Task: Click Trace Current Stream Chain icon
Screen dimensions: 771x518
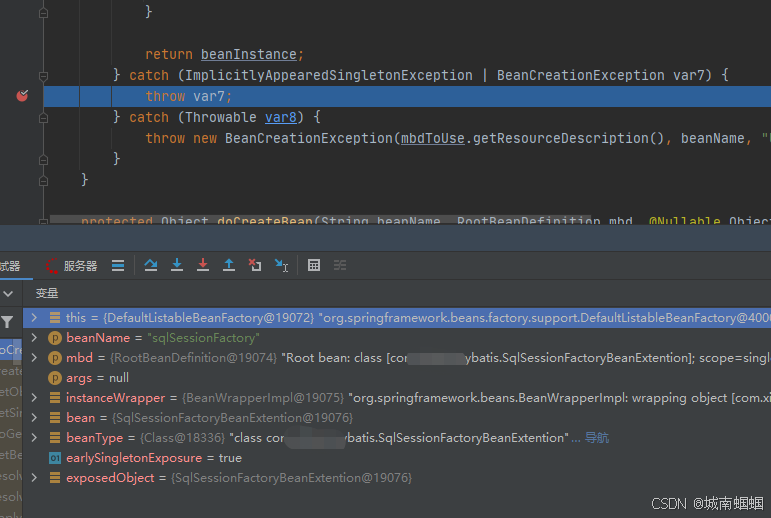Action: (340, 266)
